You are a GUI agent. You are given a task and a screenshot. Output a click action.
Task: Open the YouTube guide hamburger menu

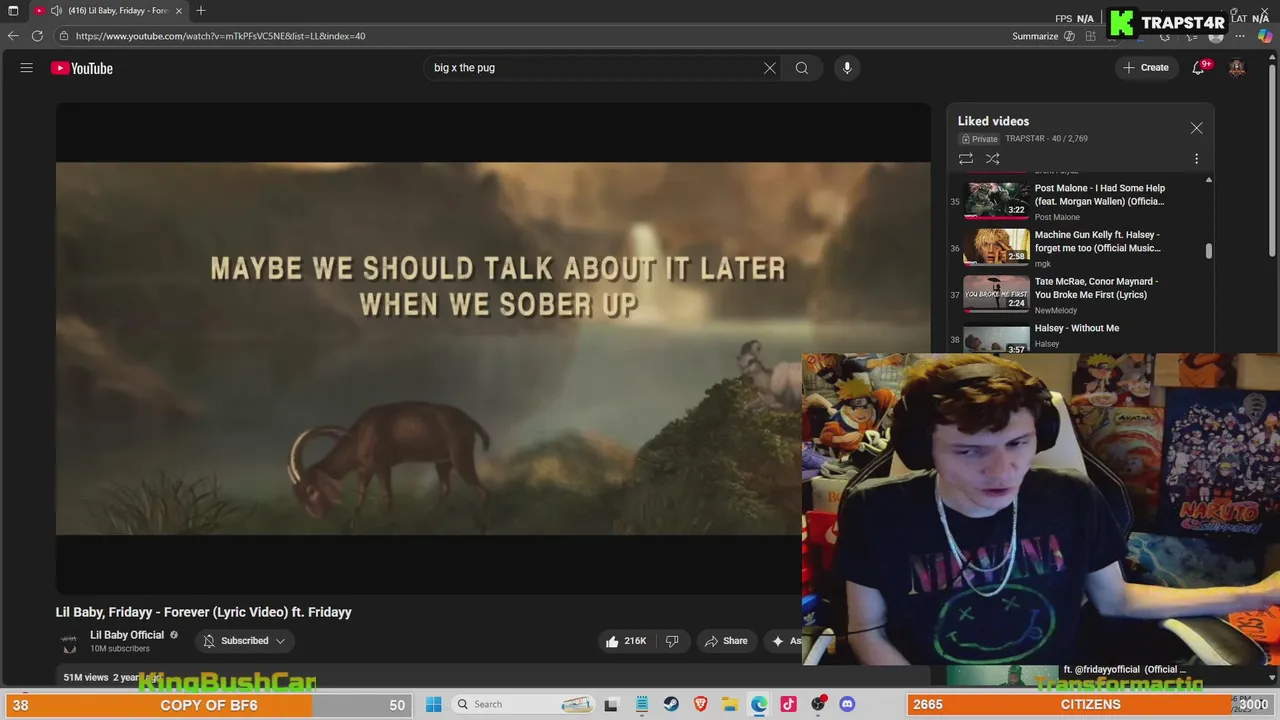(x=27, y=68)
